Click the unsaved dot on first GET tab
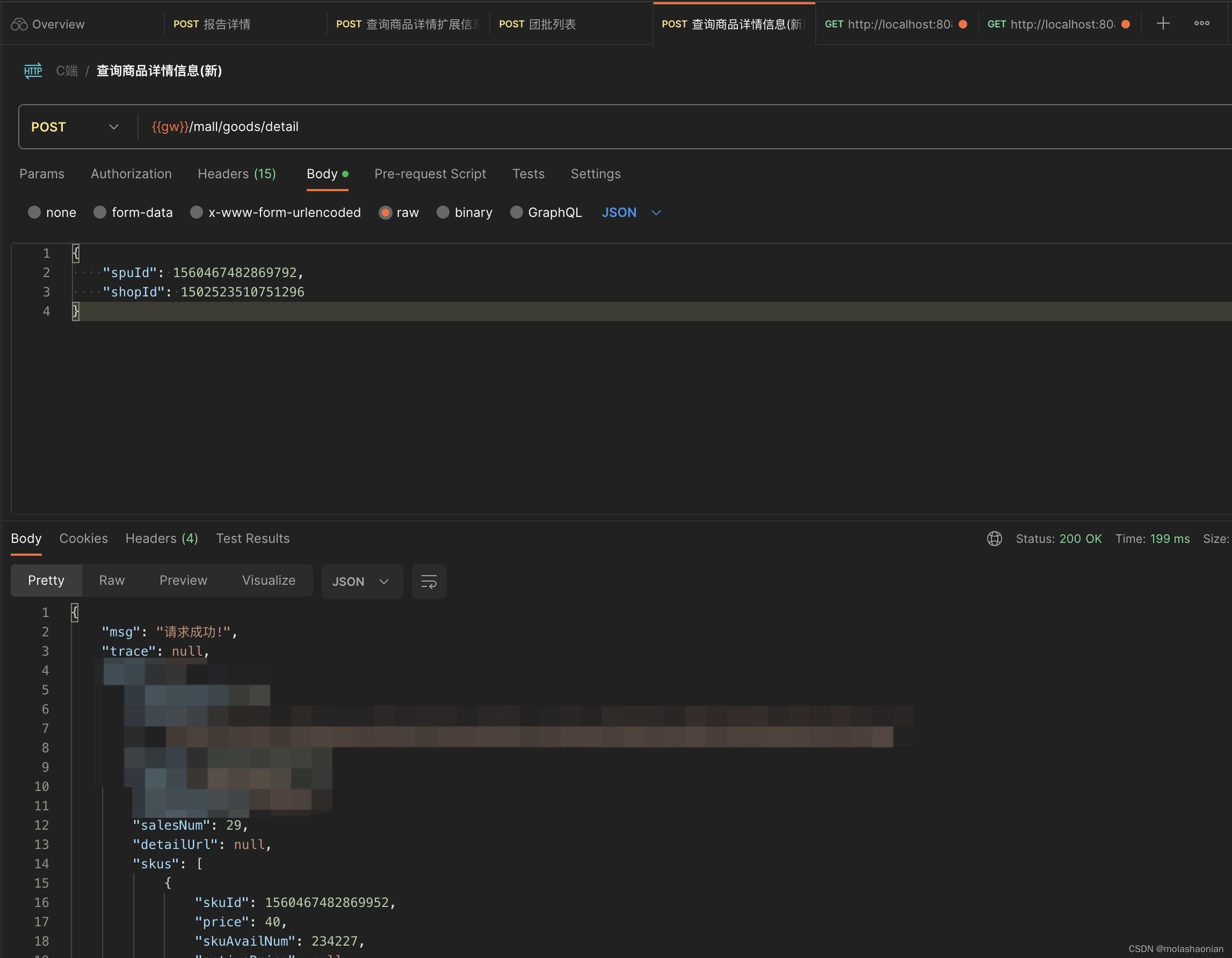 coord(963,24)
